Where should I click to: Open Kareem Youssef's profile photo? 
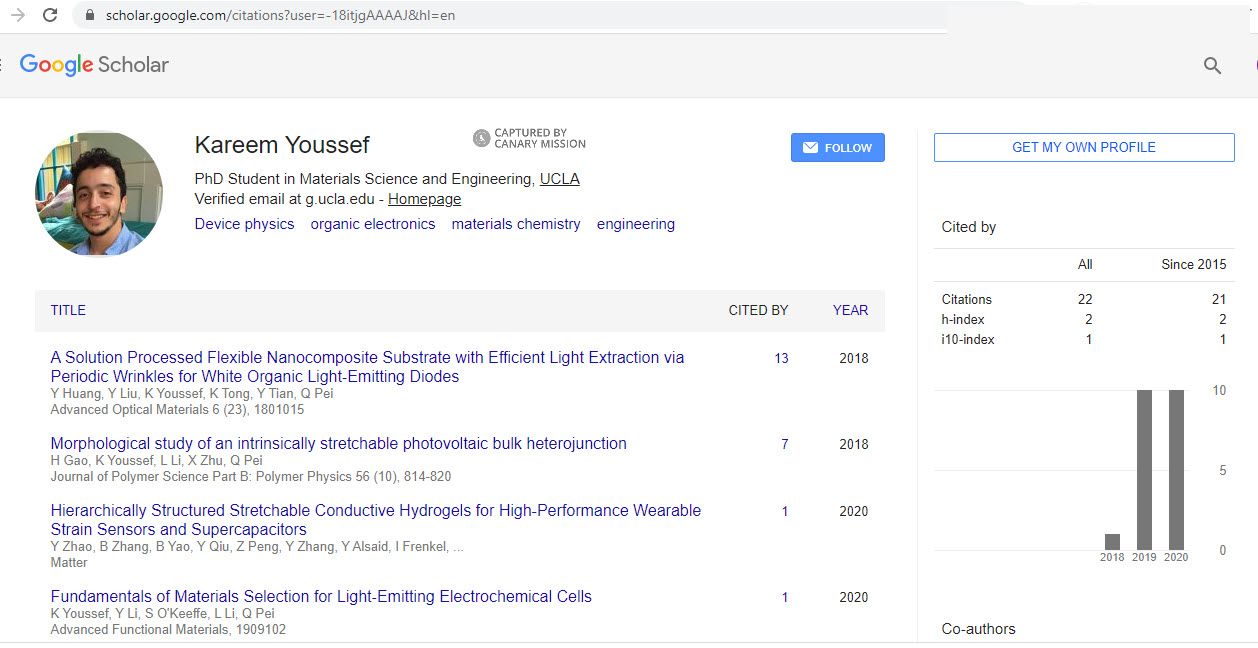point(99,194)
